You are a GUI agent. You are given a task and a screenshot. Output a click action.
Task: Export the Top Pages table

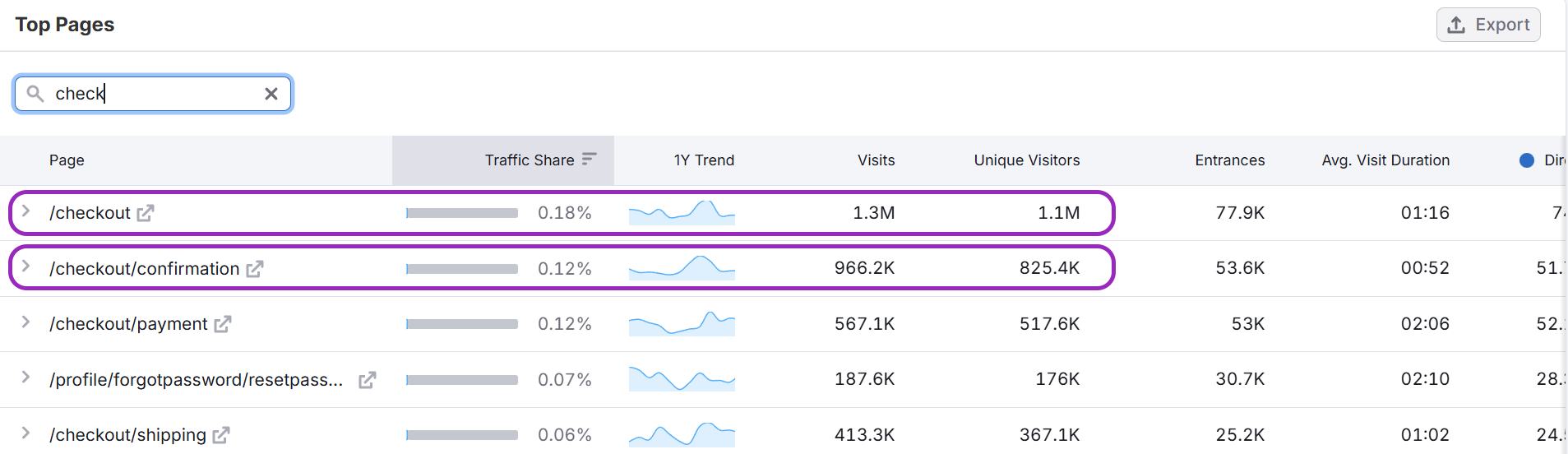point(1487,25)
